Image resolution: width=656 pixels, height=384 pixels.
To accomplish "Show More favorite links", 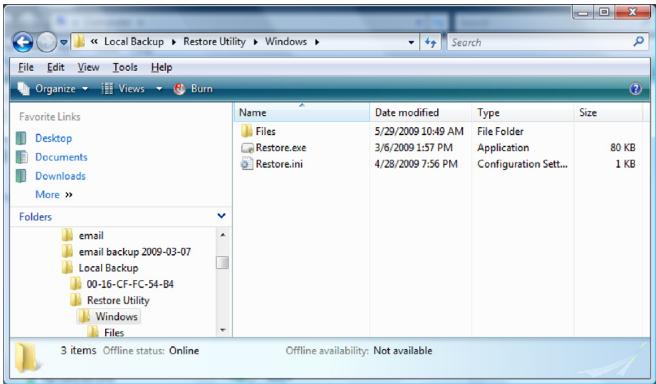I will click(54, 195).
